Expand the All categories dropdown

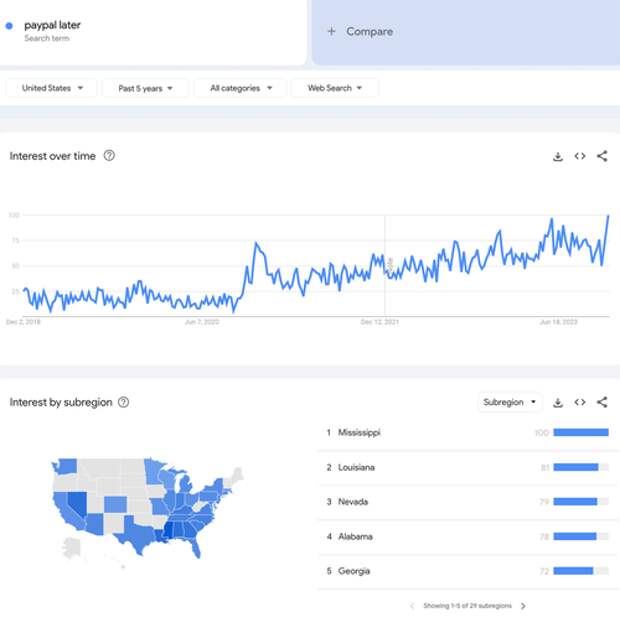point(240,88)
